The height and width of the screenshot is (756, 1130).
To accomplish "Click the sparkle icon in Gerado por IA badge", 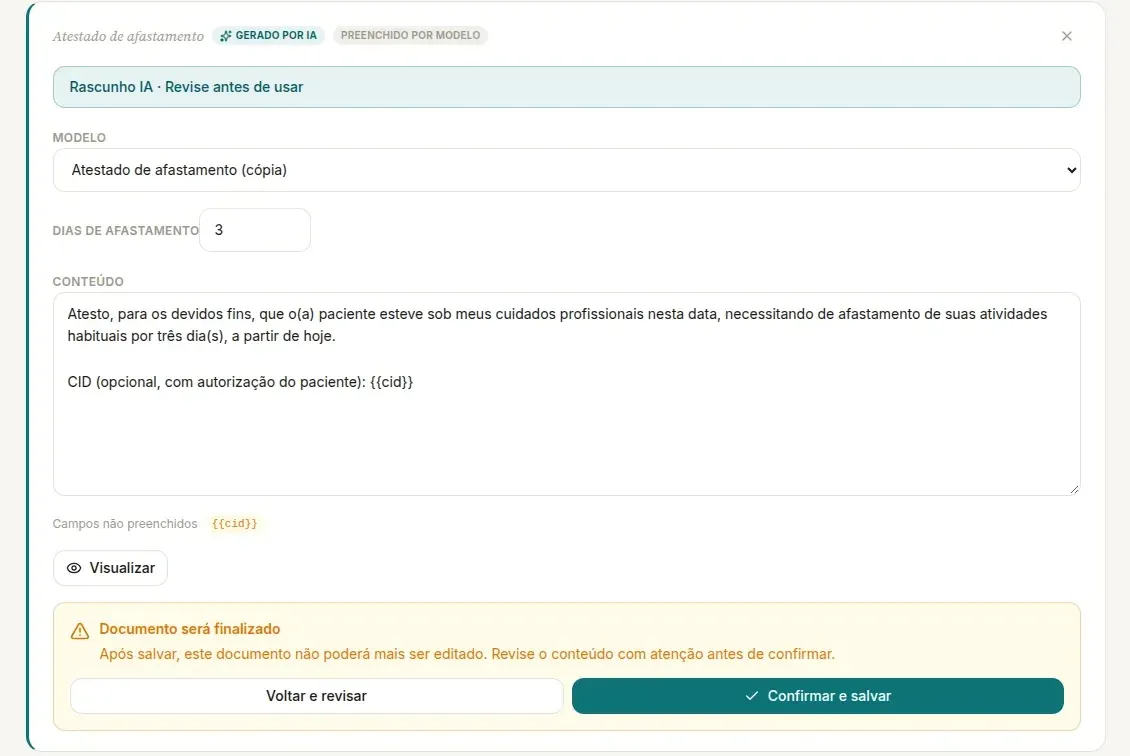I will click(x=226, y=36).
